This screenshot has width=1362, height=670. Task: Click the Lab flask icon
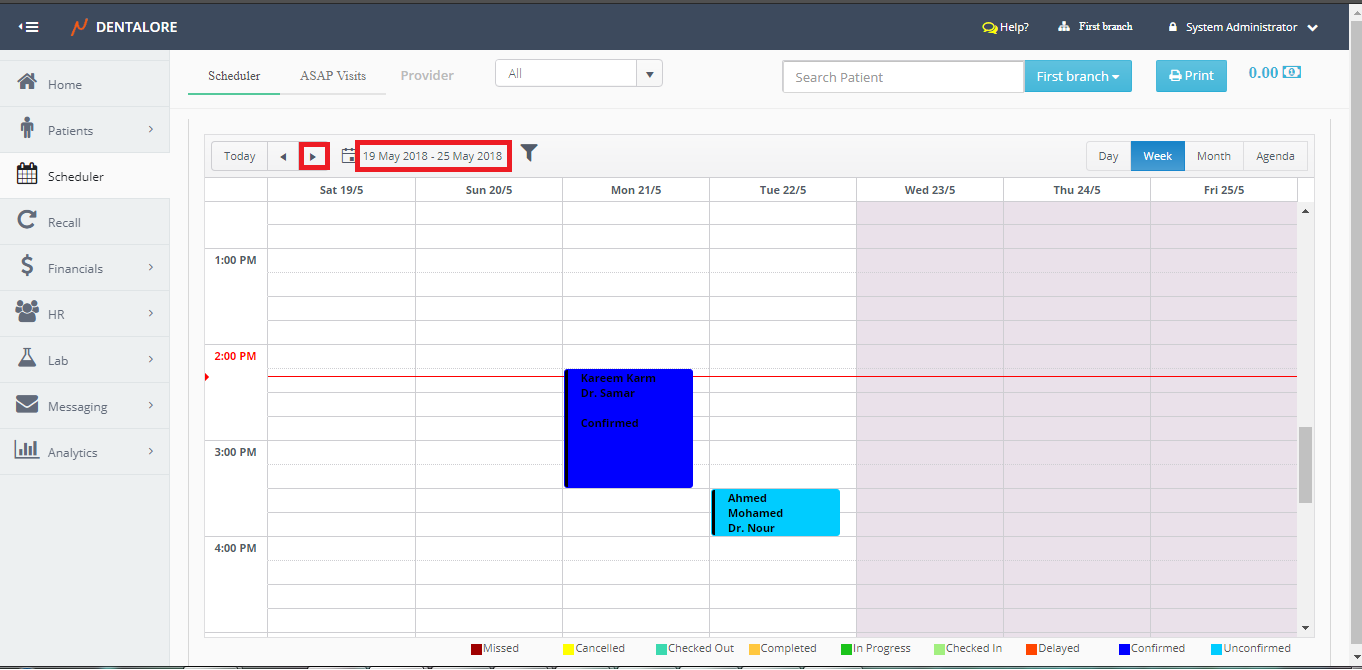pos(28,359)
